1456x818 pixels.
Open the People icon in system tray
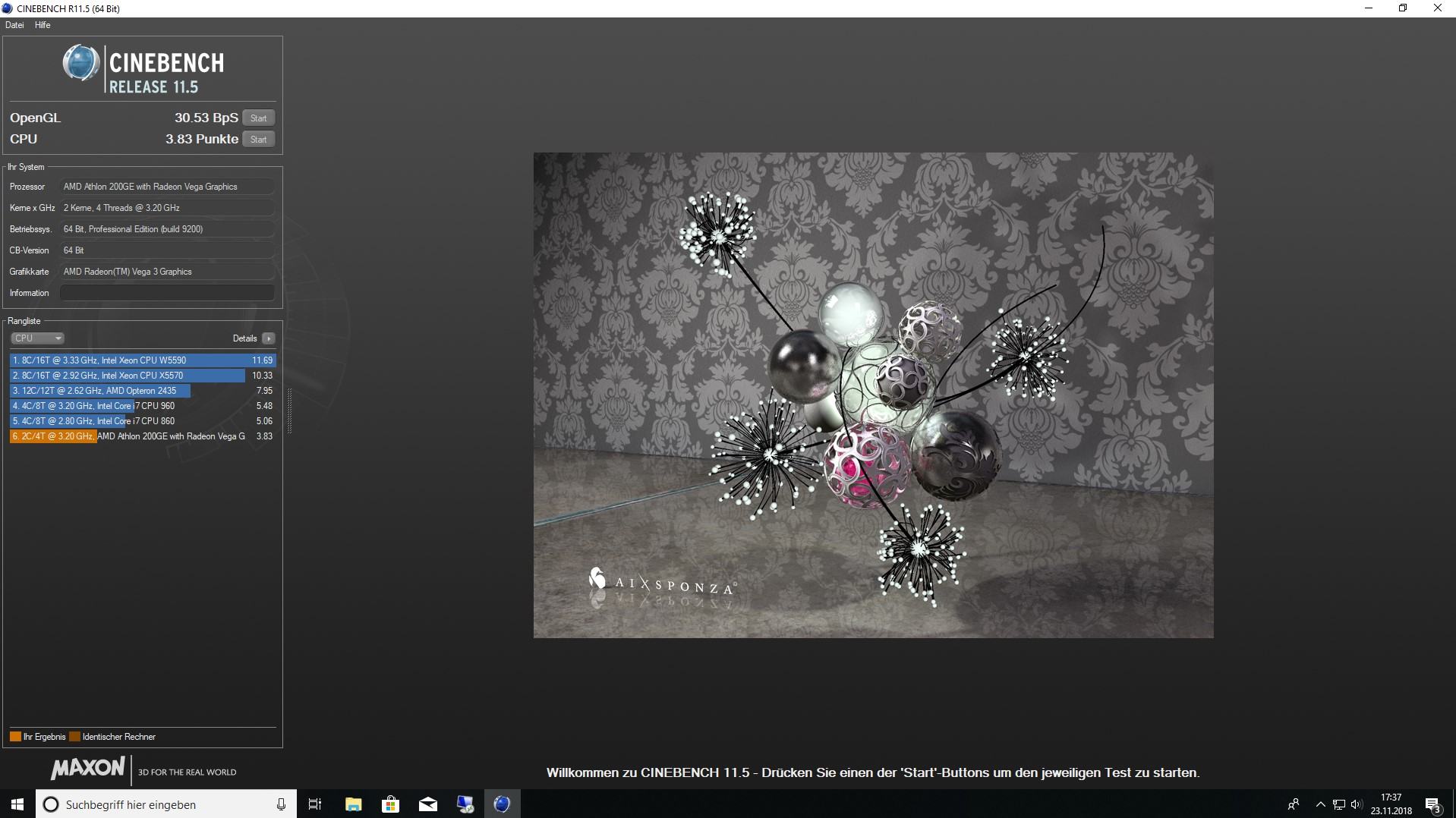[1294, 804]
